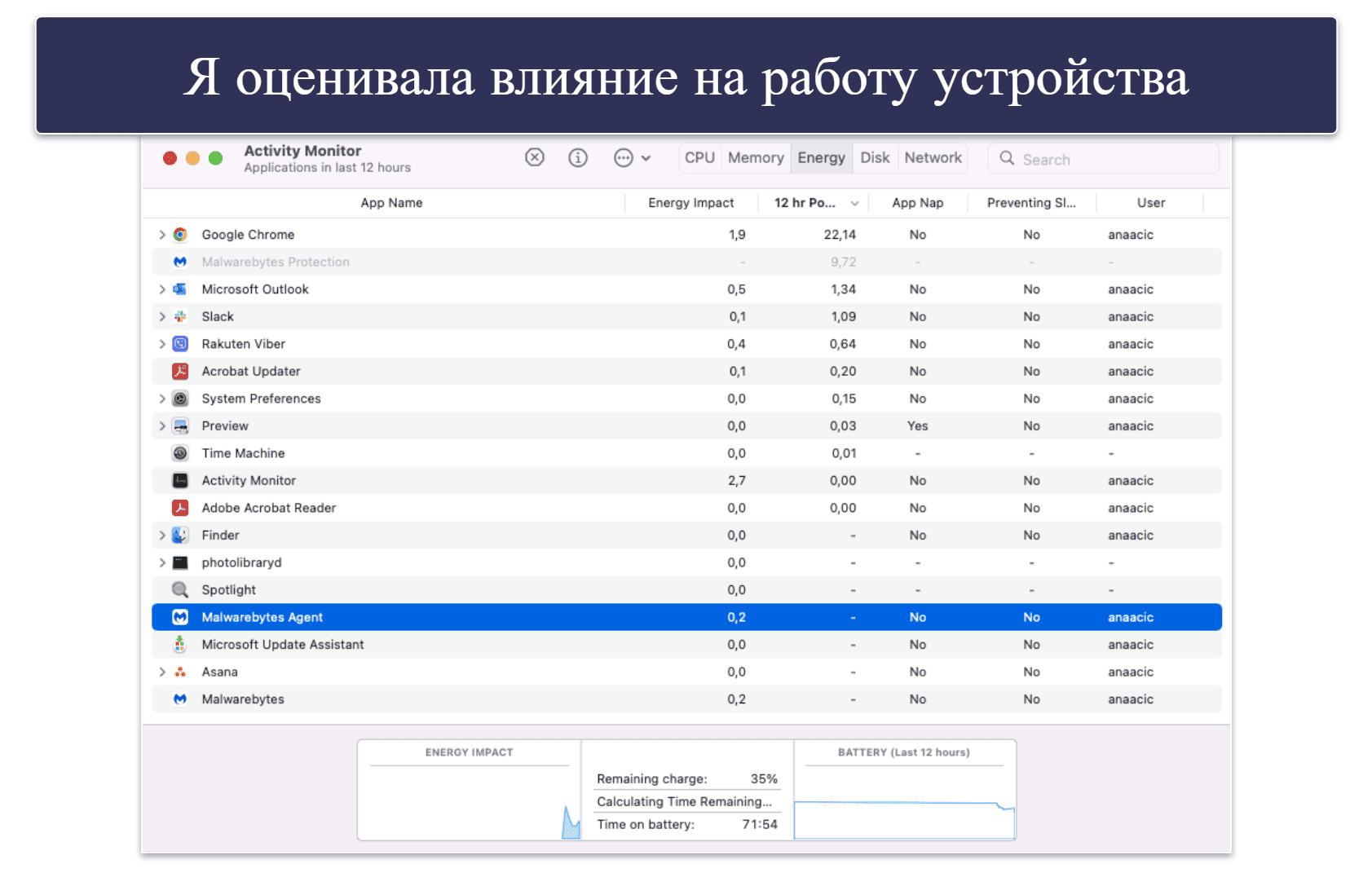The width and height of the screenshot is (1372, 873).
Task: Expand the Google Chrome row
Action: click(x=162, y=235)
